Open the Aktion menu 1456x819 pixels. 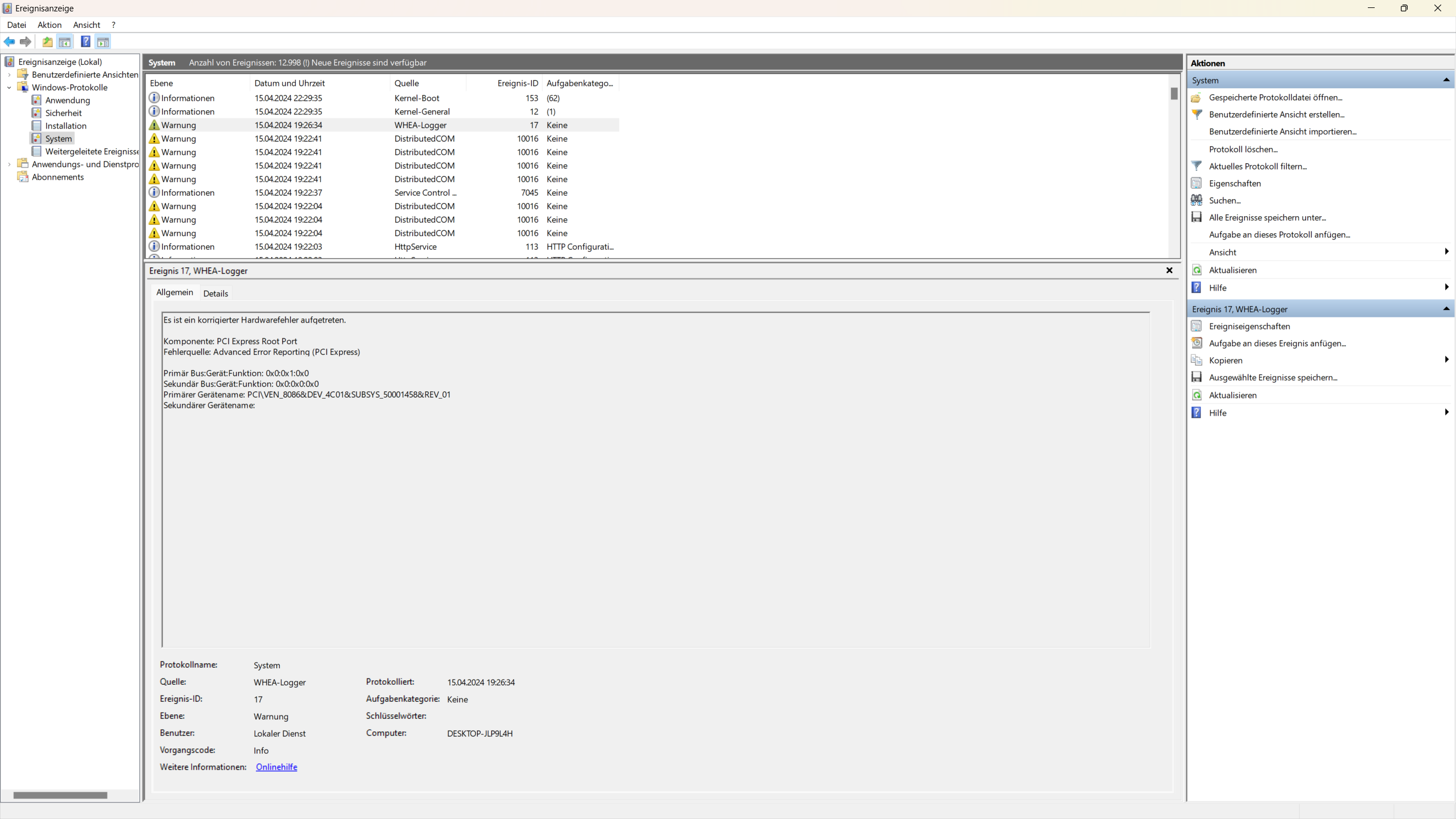(x=49, y=24)
